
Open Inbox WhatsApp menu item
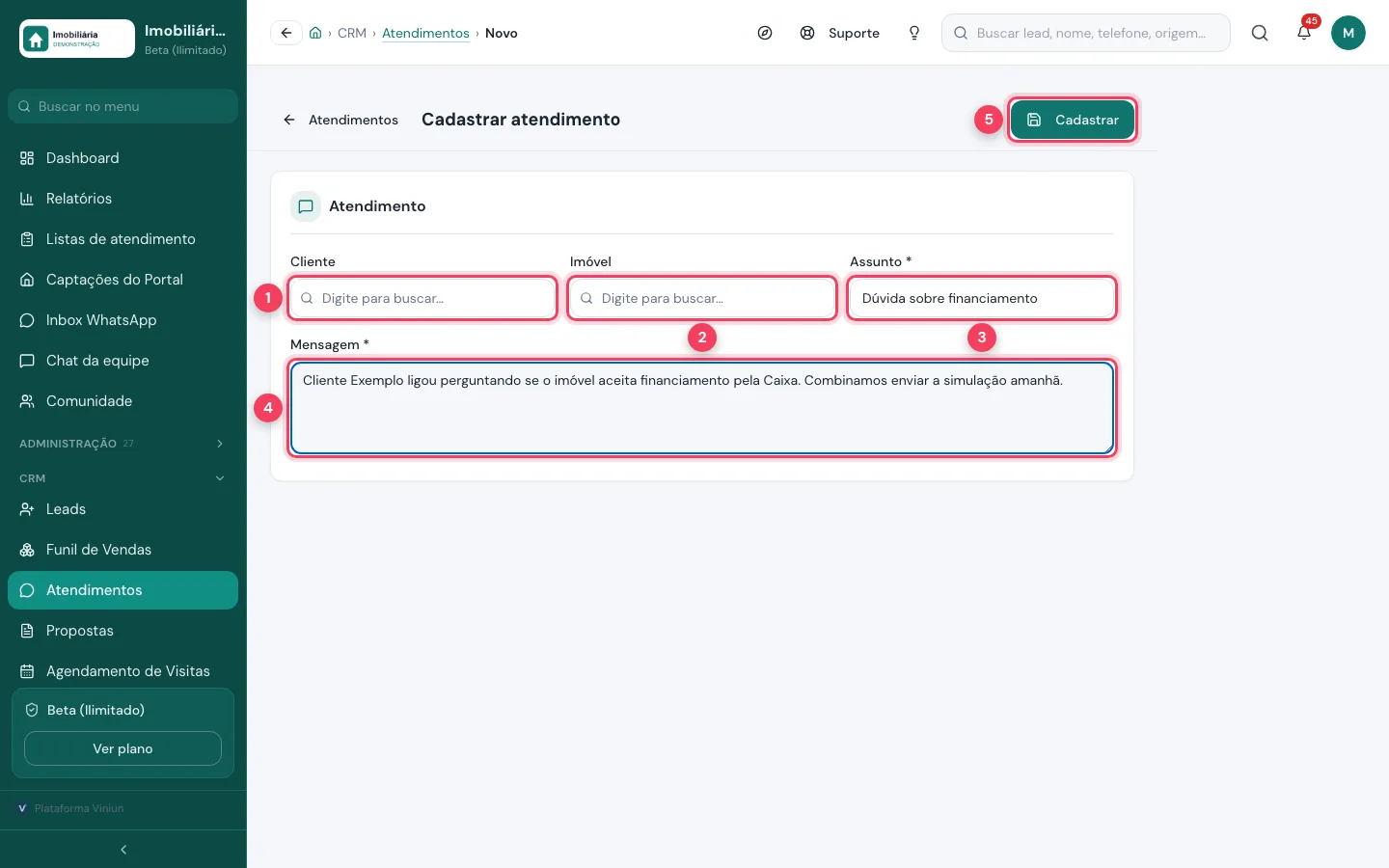pos(123,320)
